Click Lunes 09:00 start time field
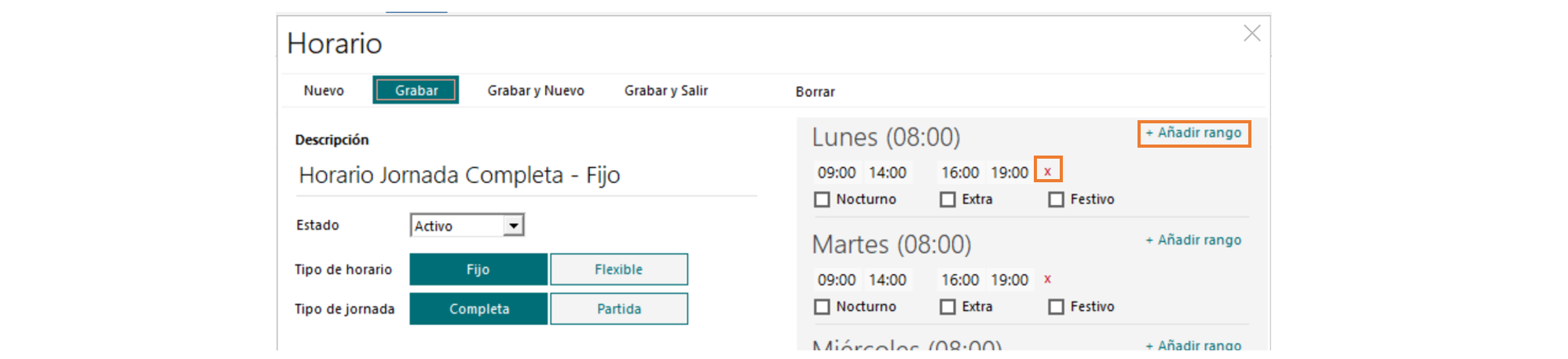Image resolution: width=1568 pixels, height=359 pixels. pyautogui.click(x=837, y=172)
